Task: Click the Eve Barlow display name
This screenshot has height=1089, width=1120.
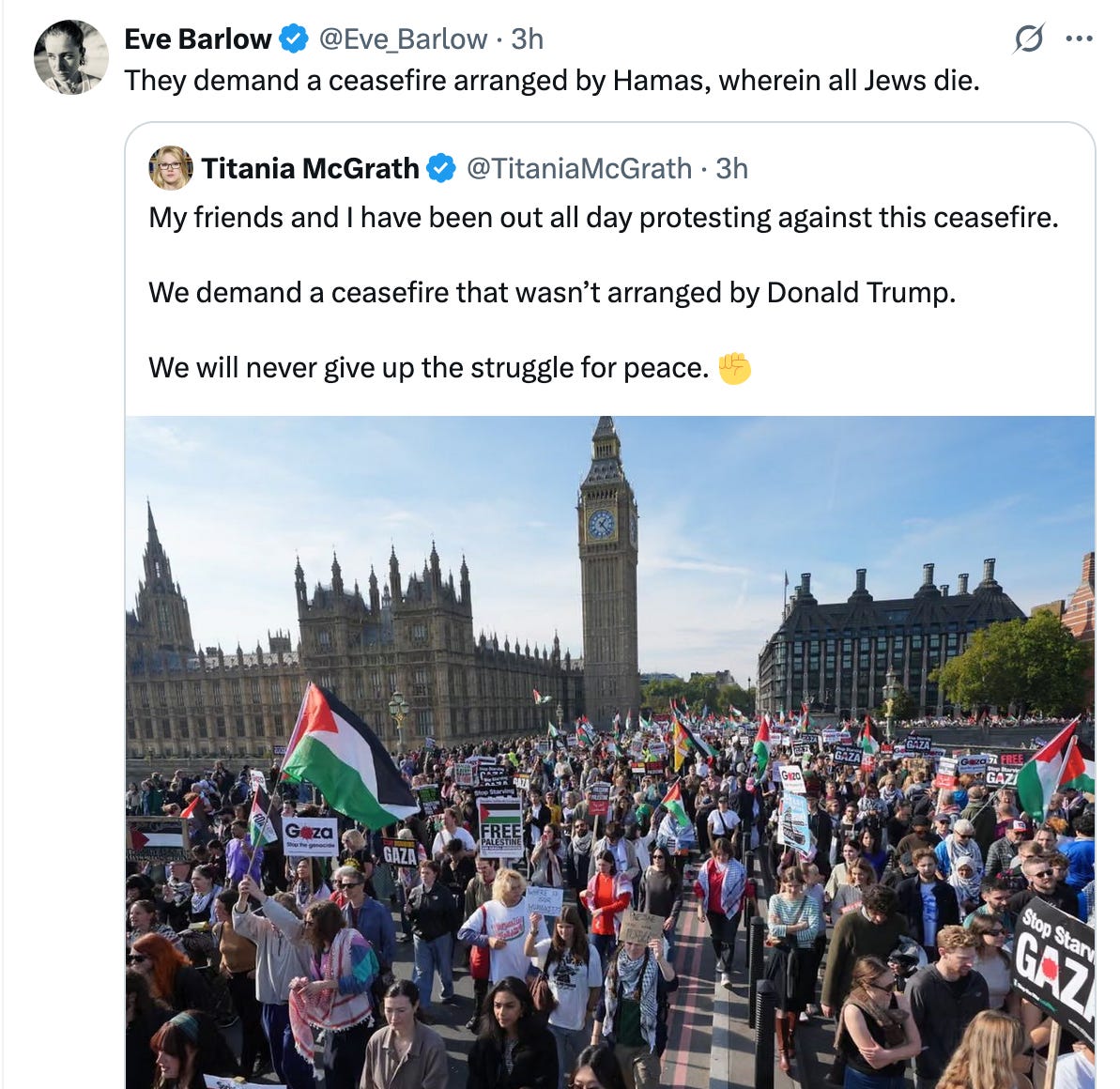Action: [x=198, y=39]
